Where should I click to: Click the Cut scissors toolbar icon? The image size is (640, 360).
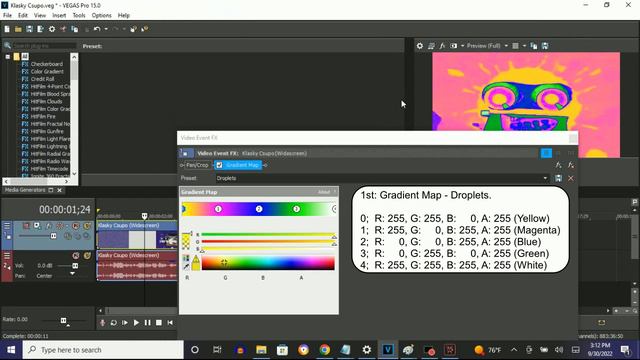click(63, 29)
